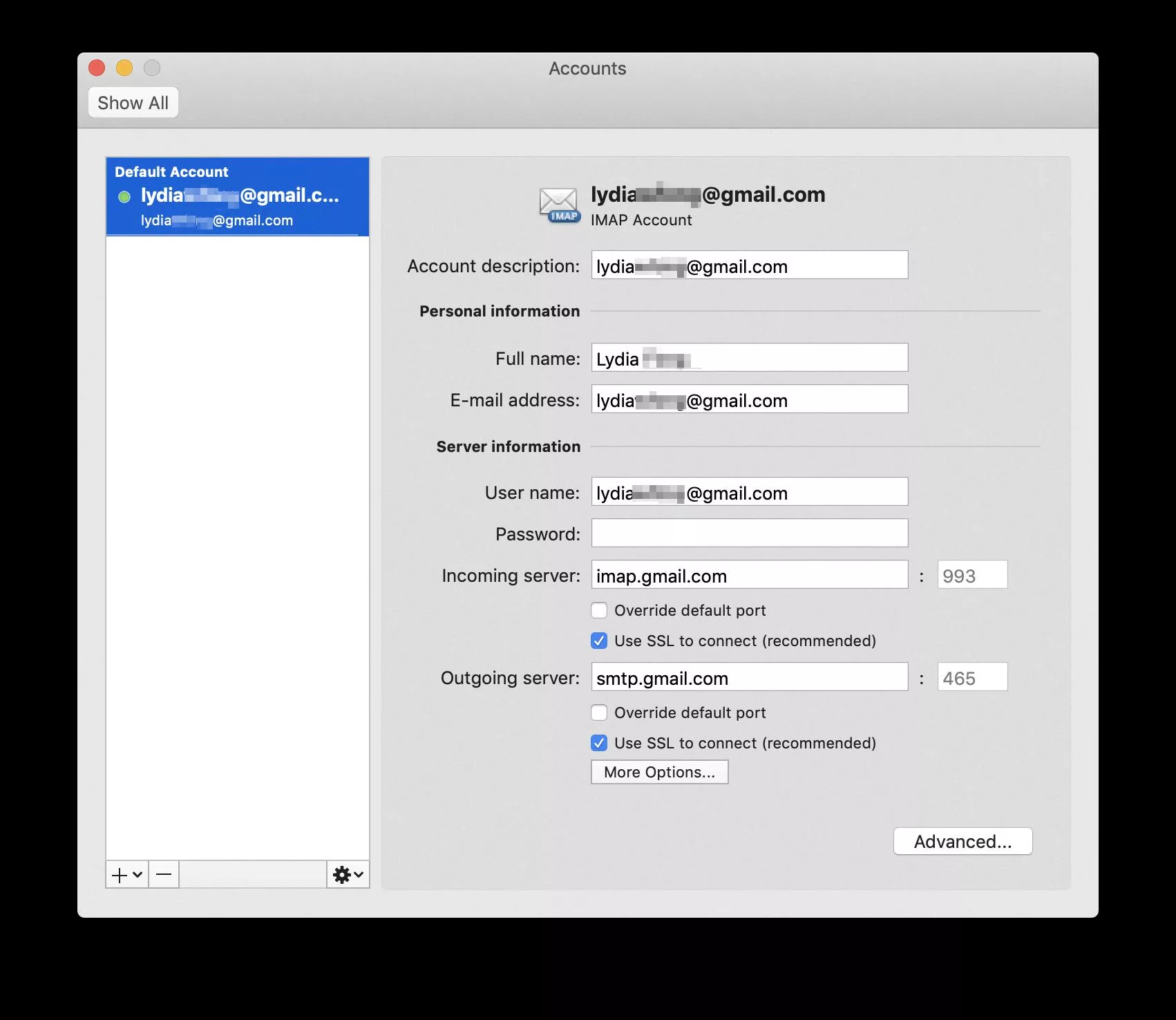Open the add account plus dropdown

point(127,875)
